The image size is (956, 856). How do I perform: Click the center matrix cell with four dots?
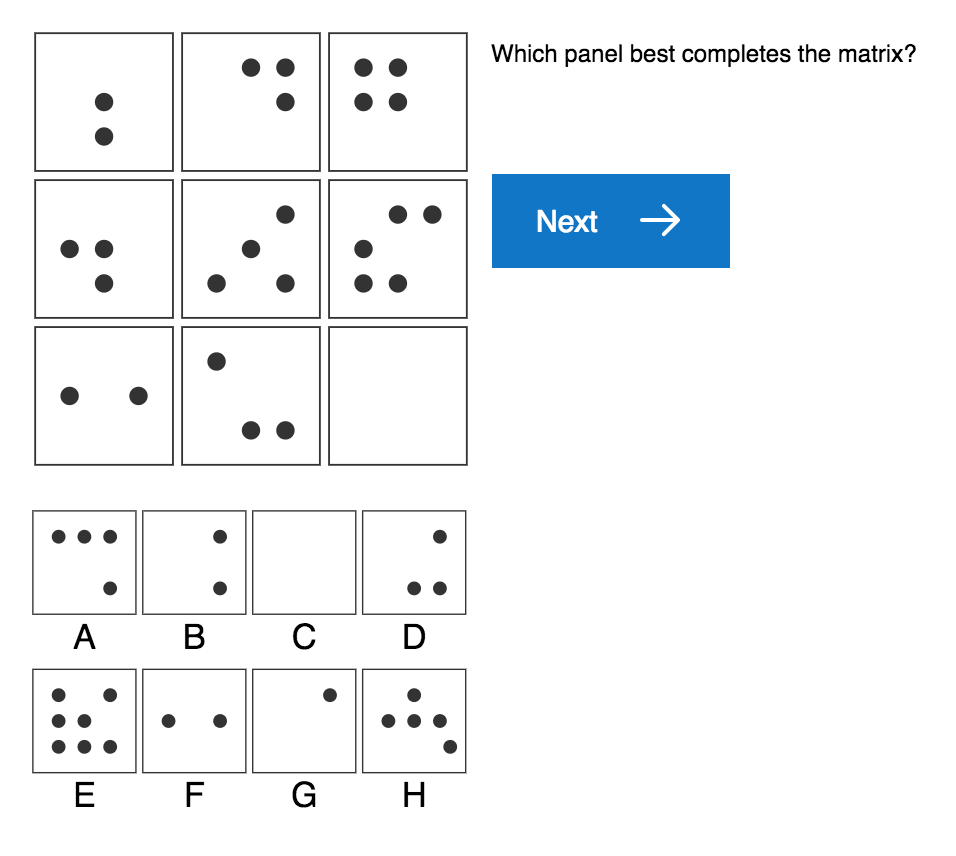coord(251,249)
